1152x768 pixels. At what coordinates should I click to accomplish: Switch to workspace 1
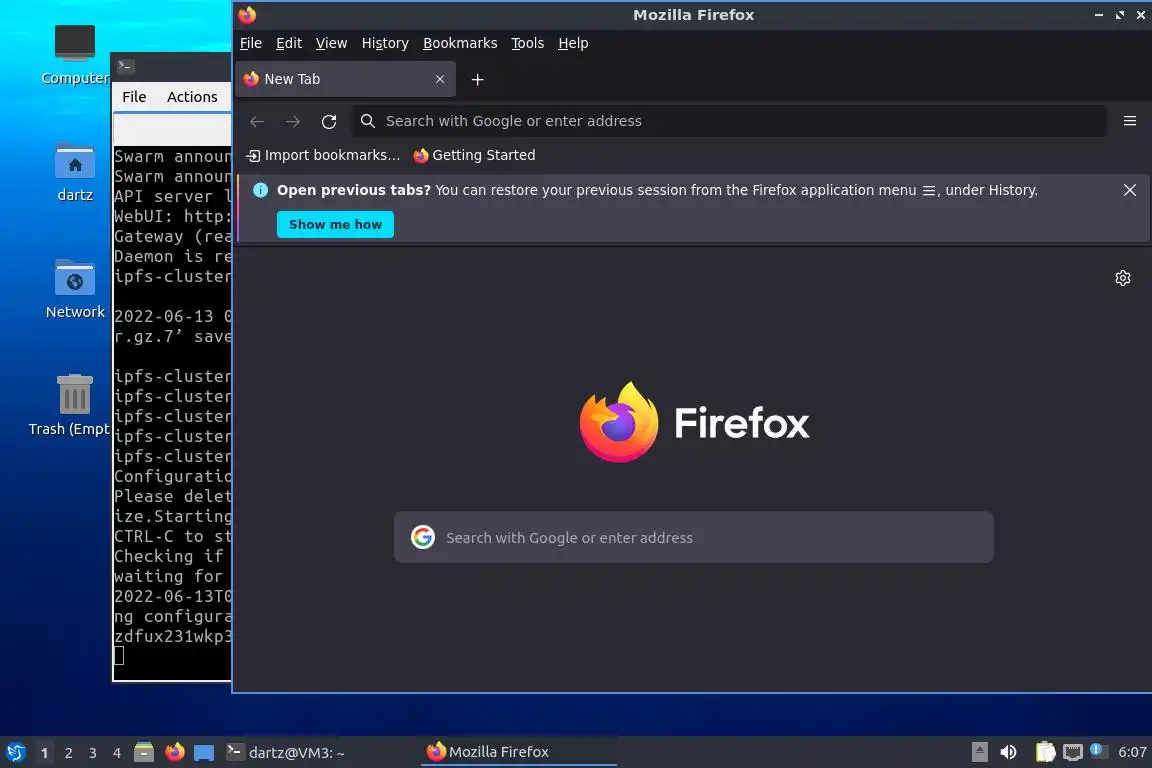tap(44, 753)
